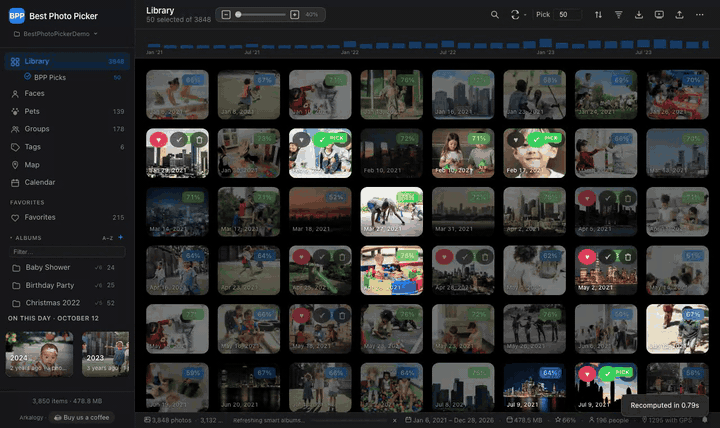Start the slideshow screen icon
Screen dimensions: 720x428
click(659, 15)
